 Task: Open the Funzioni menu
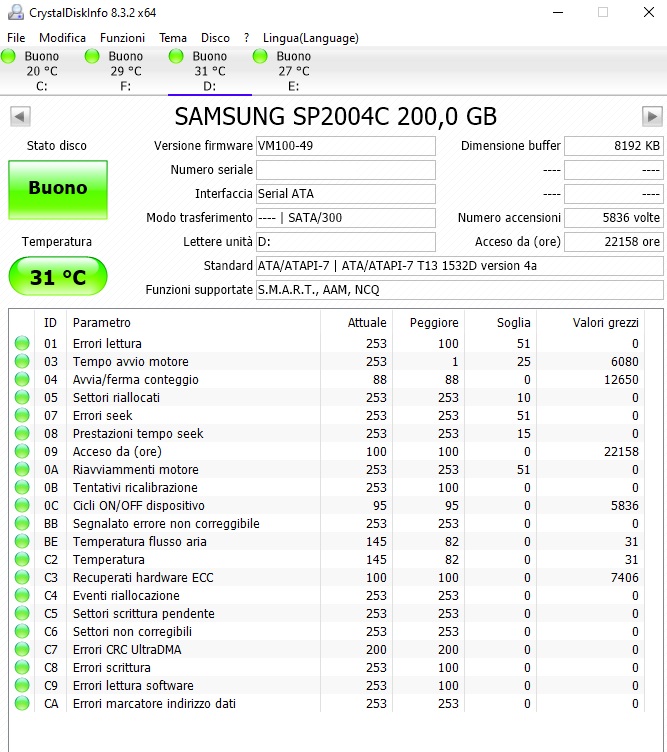tap(122, 38)
